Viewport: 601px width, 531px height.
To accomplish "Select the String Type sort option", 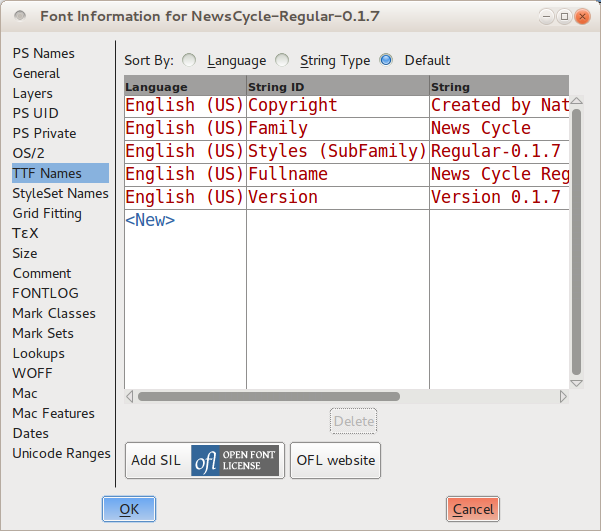I will point(283,61).
